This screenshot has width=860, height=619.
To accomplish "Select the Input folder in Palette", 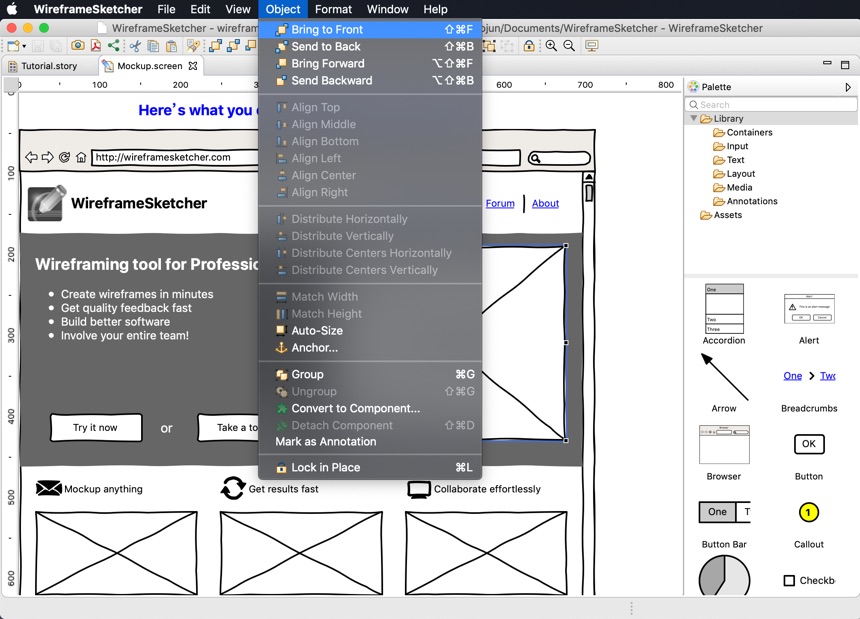I will 731,146.
